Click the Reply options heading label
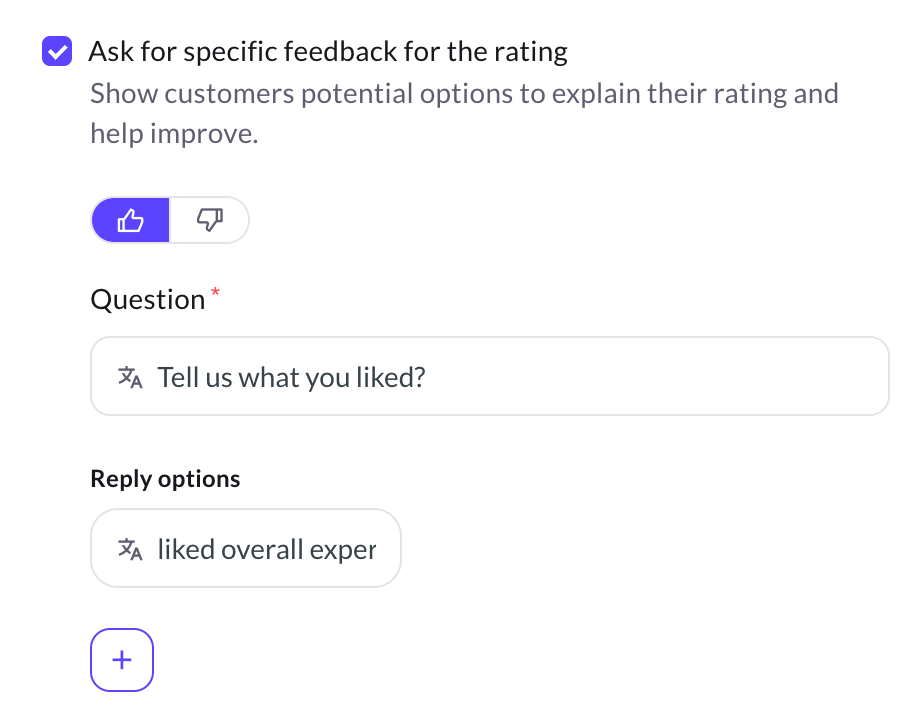Viewport: 924px width, 726px height. coord(165,478)
